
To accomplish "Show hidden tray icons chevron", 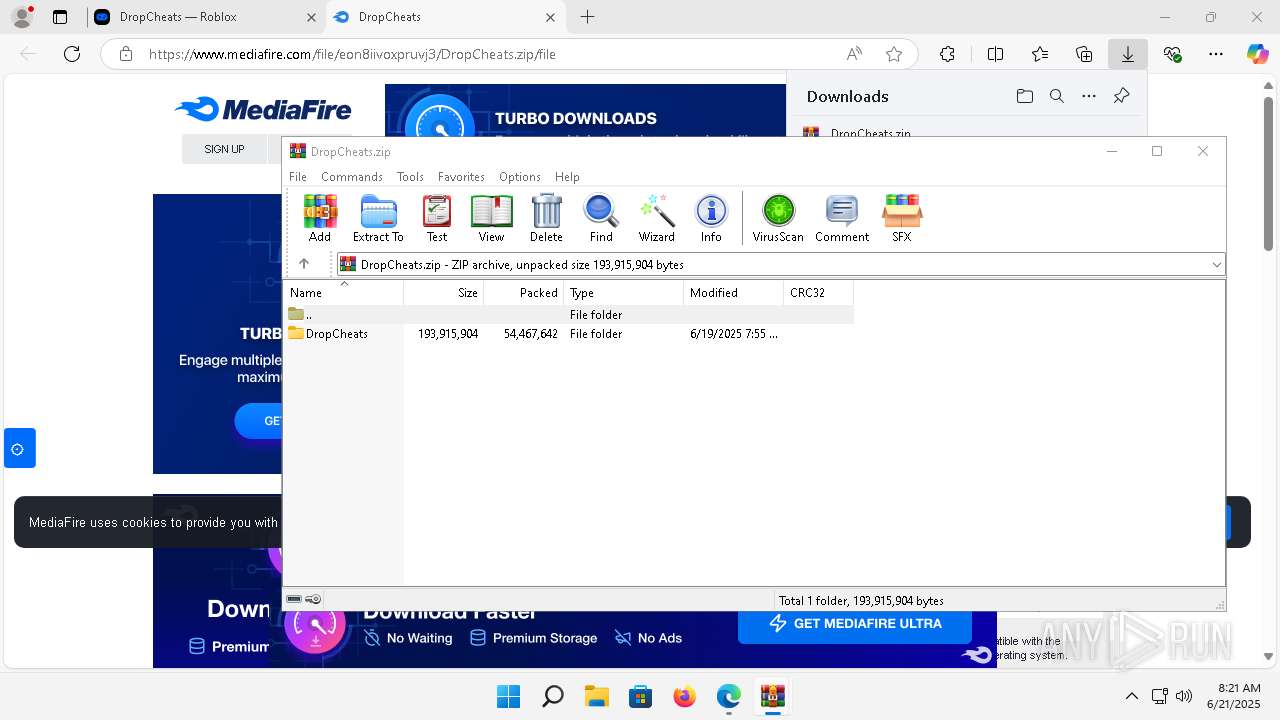I will coord(1131,696).
